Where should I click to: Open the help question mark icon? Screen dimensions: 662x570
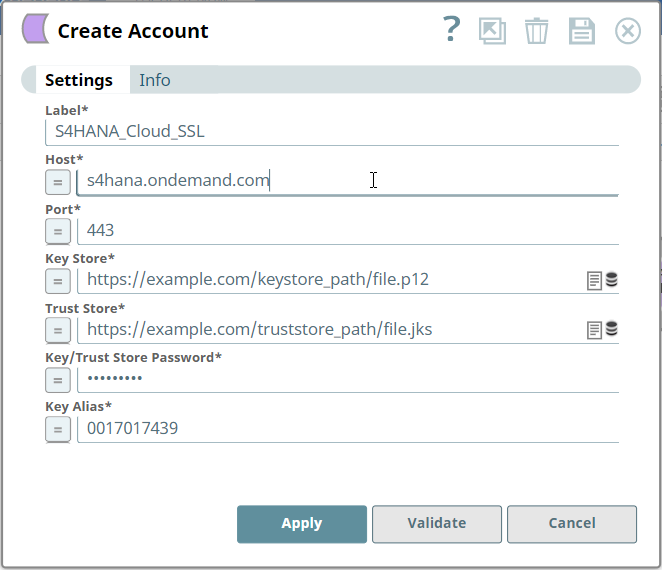pyautogui.click(x=451, y=29)
